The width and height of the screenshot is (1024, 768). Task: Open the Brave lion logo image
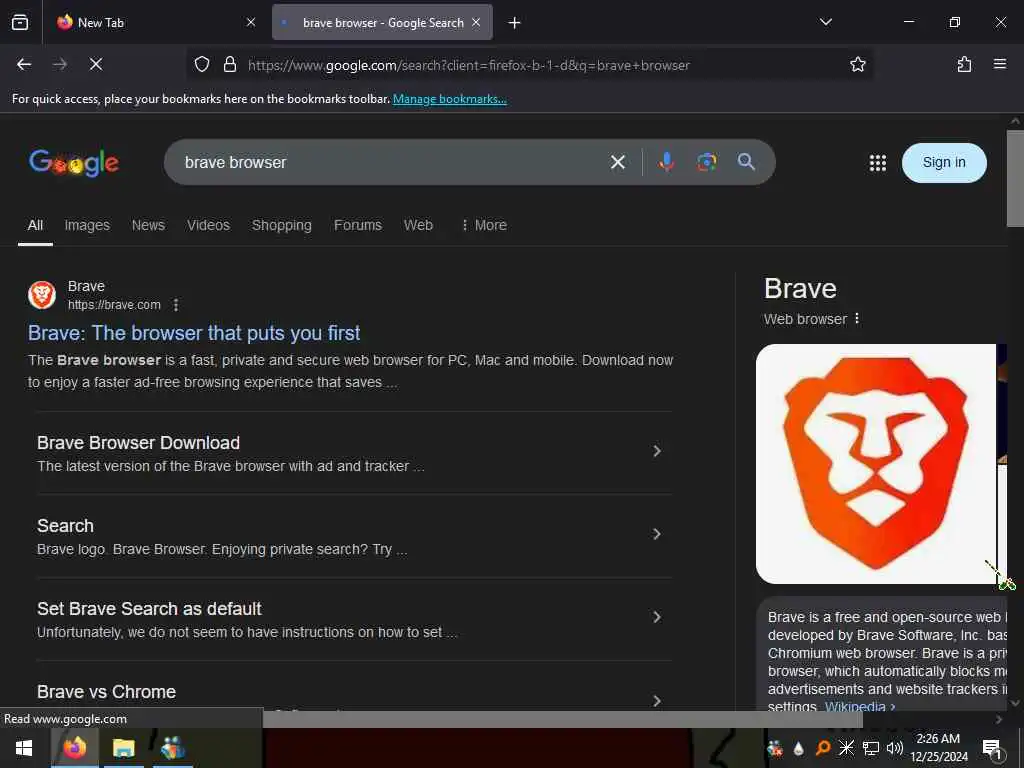pos(876,464)
